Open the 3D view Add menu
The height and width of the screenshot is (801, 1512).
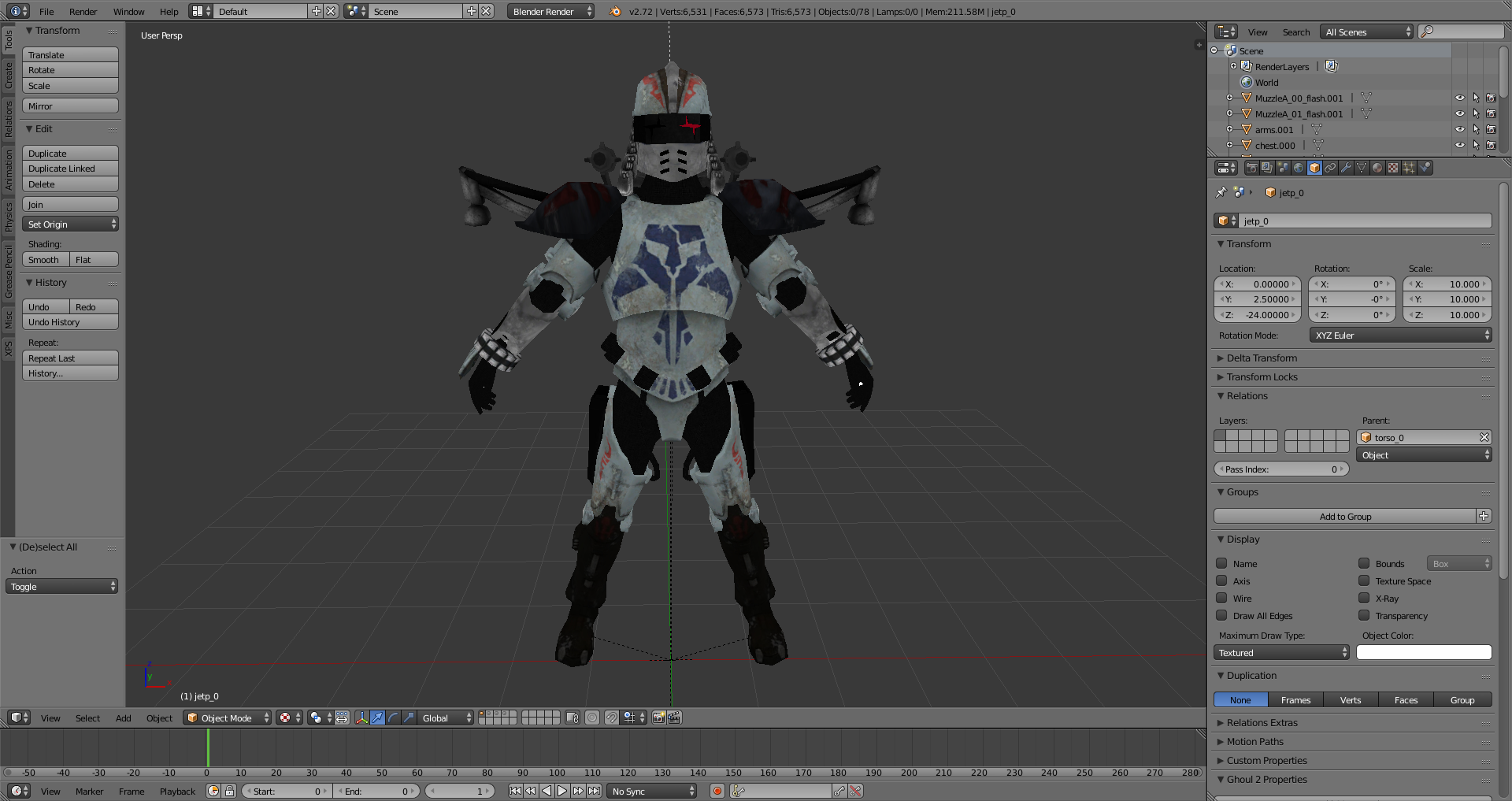coord(123,718)
